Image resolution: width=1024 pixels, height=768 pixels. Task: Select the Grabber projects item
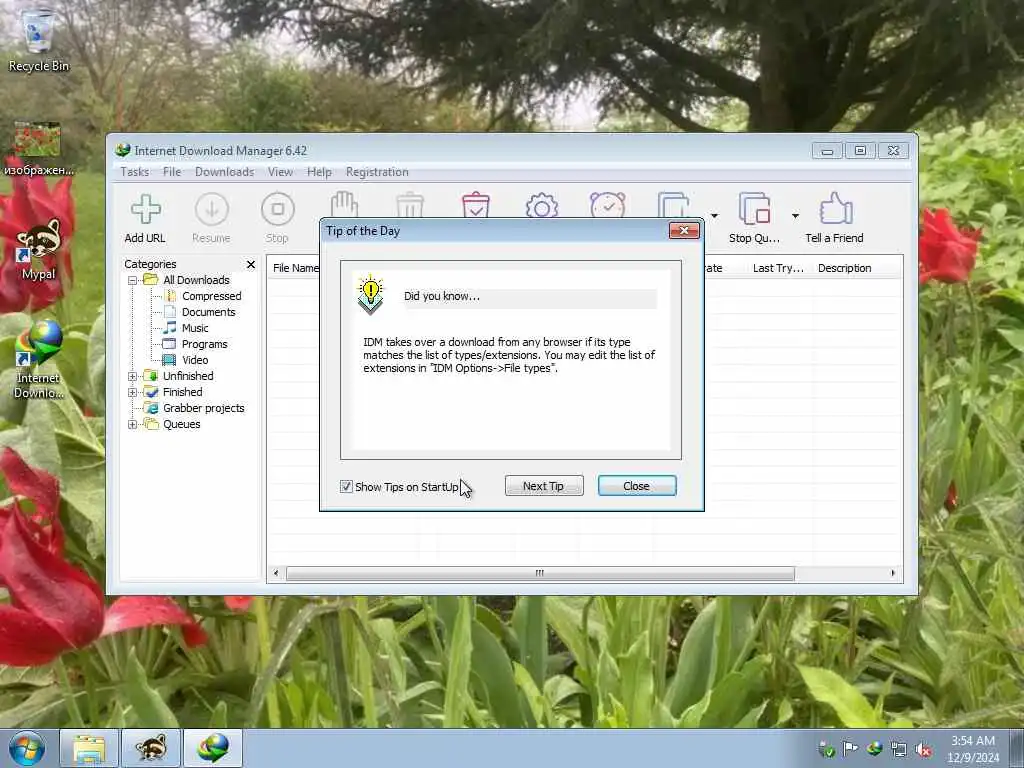pos(203,408)
